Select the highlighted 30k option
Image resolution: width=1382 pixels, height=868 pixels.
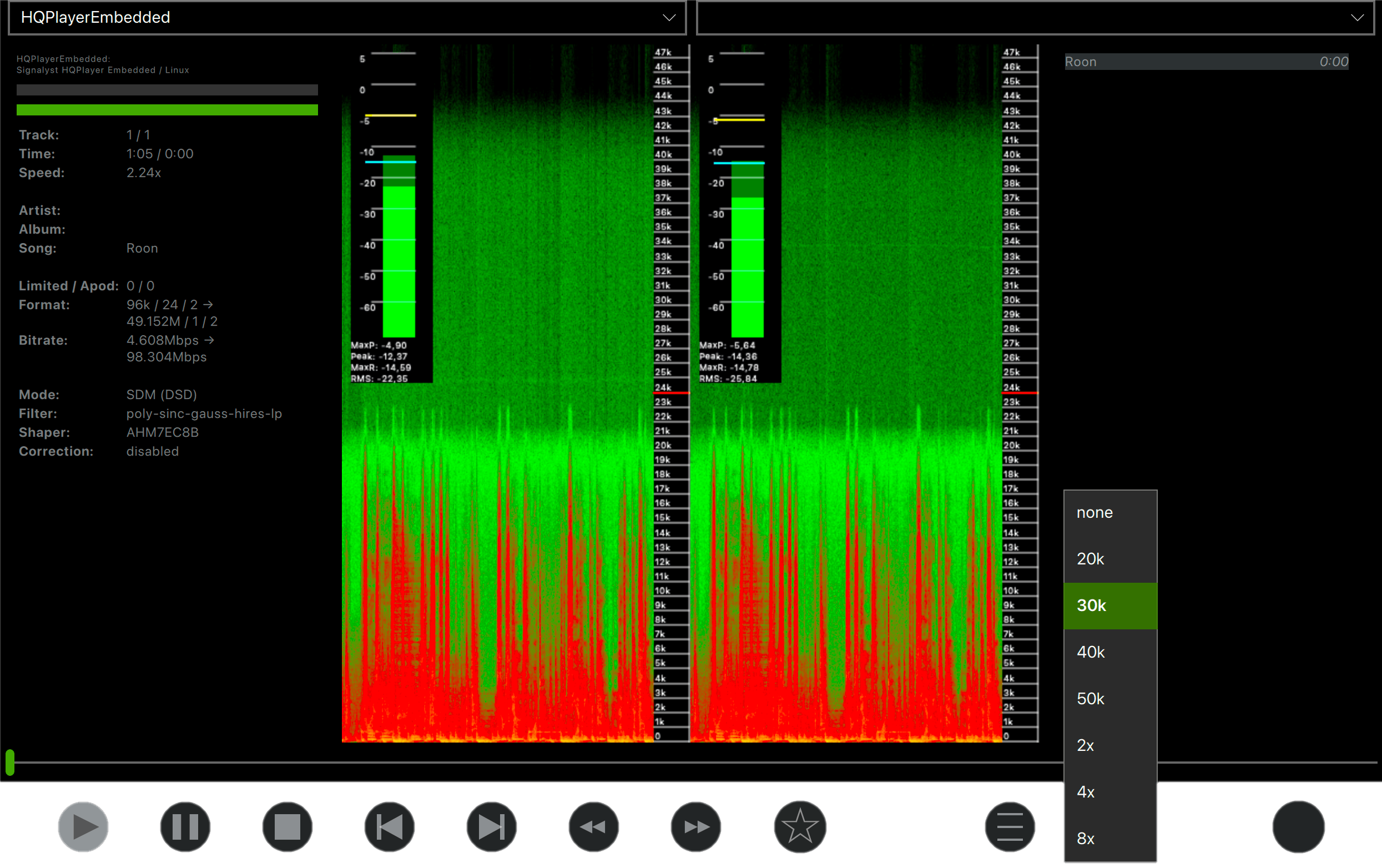(x=1111, y=605)
